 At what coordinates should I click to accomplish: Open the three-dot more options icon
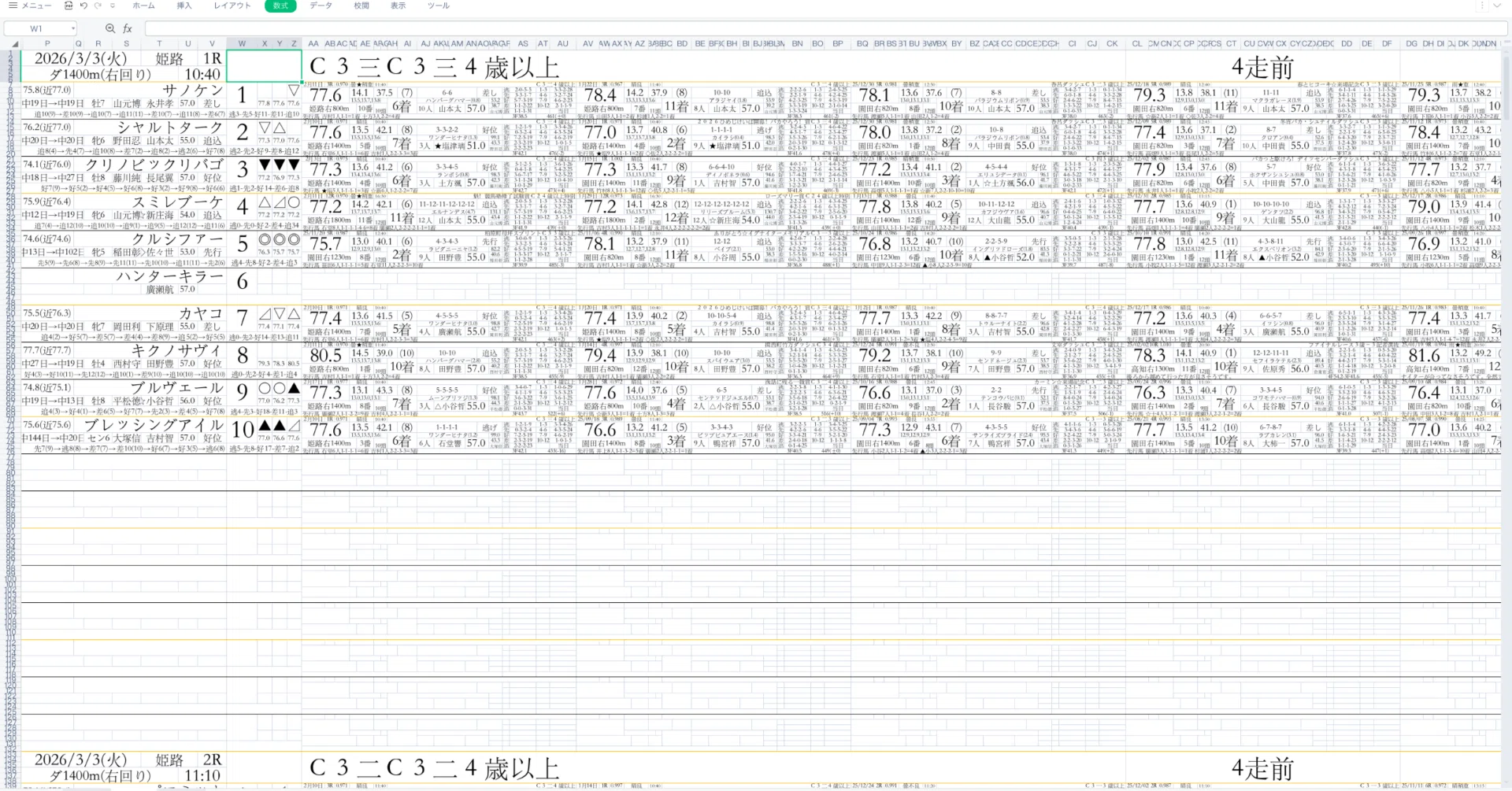(1482, 6)
